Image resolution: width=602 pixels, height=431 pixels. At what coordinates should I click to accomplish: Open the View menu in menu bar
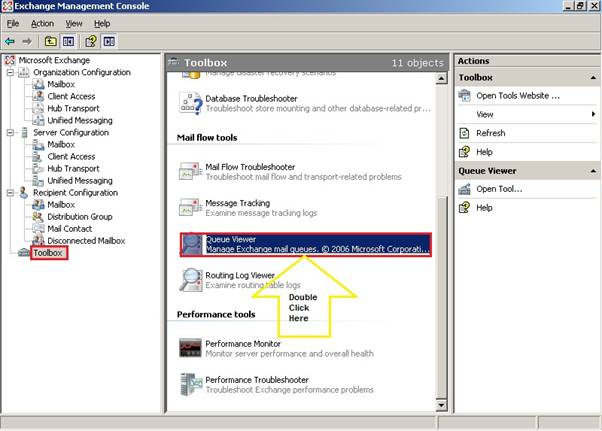pos(74,23)
